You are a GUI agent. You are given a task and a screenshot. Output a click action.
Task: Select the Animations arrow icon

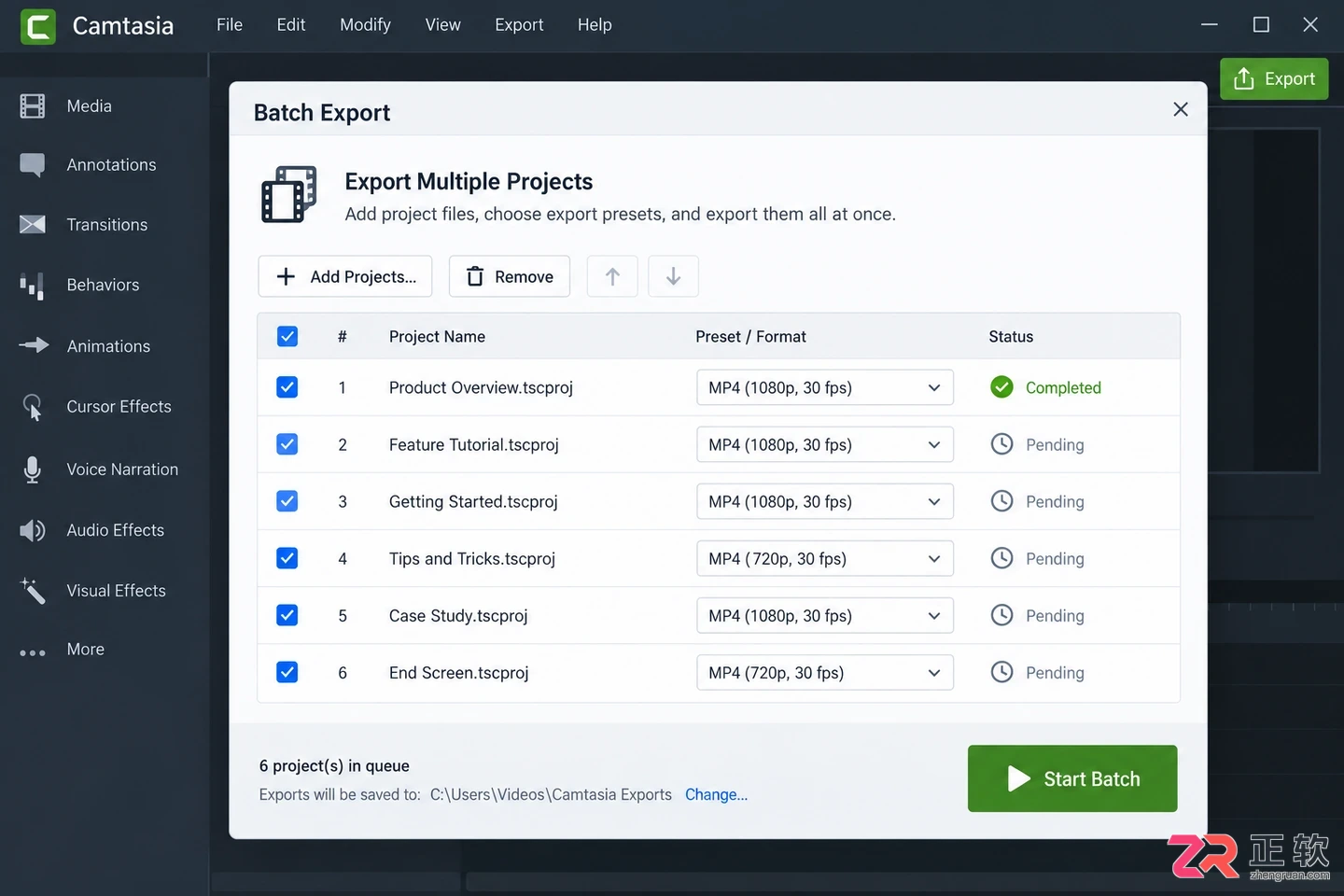(34, 345)
